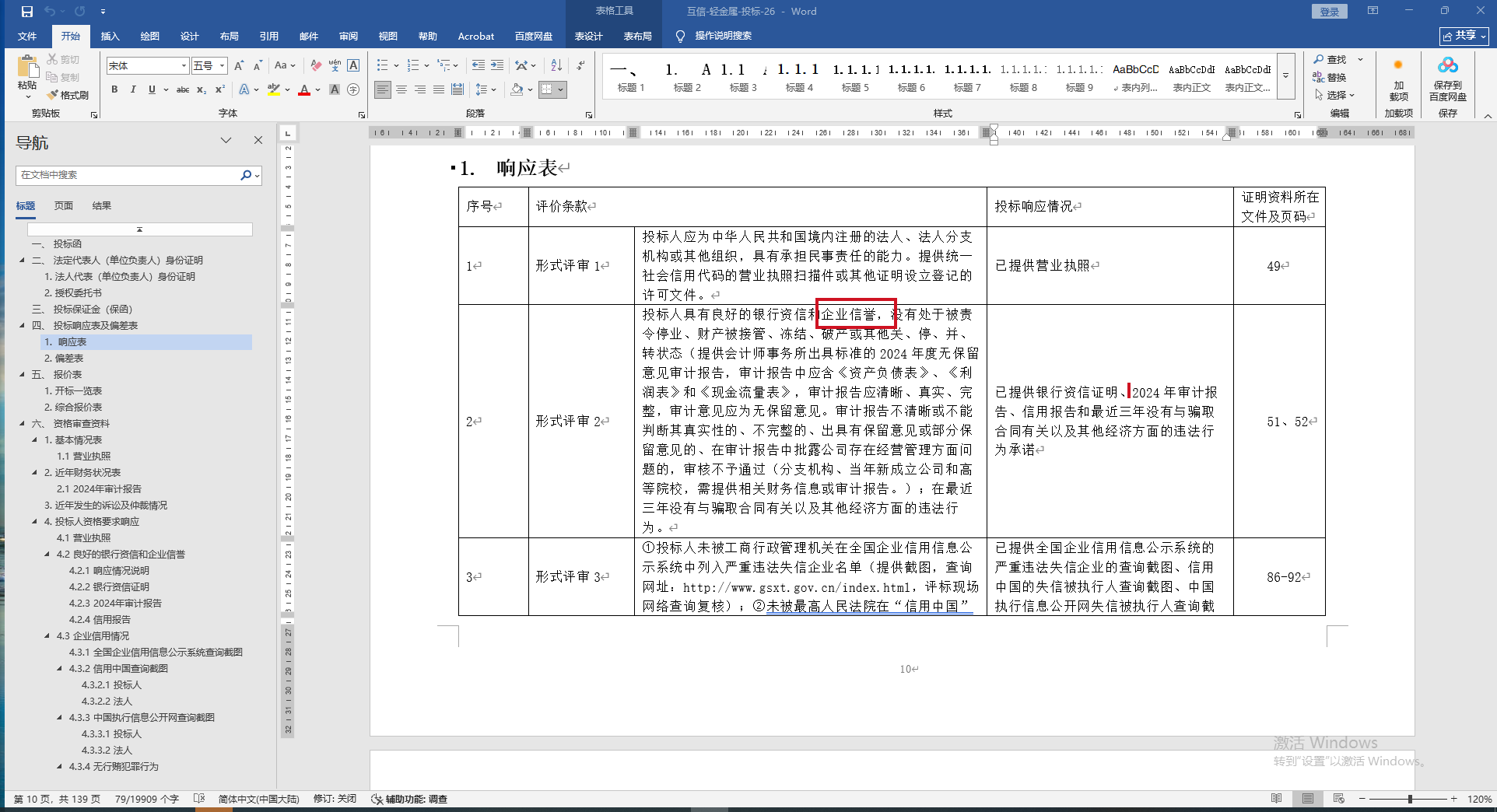Open Find (查找) in the editing group
1497x812 pixels.
(x=1330, y=60)
